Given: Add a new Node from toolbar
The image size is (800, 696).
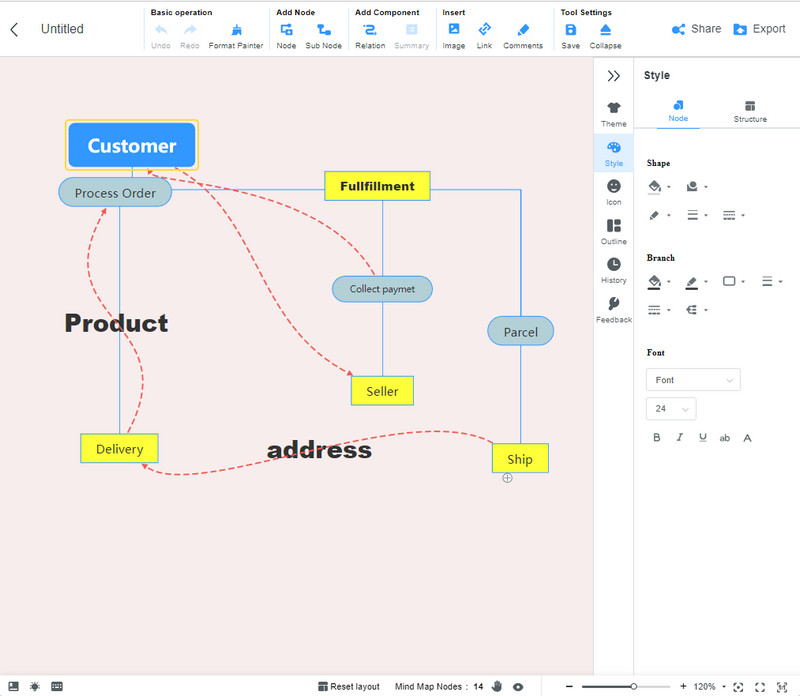Looking at the screenshot, I should tap(286, 36).
